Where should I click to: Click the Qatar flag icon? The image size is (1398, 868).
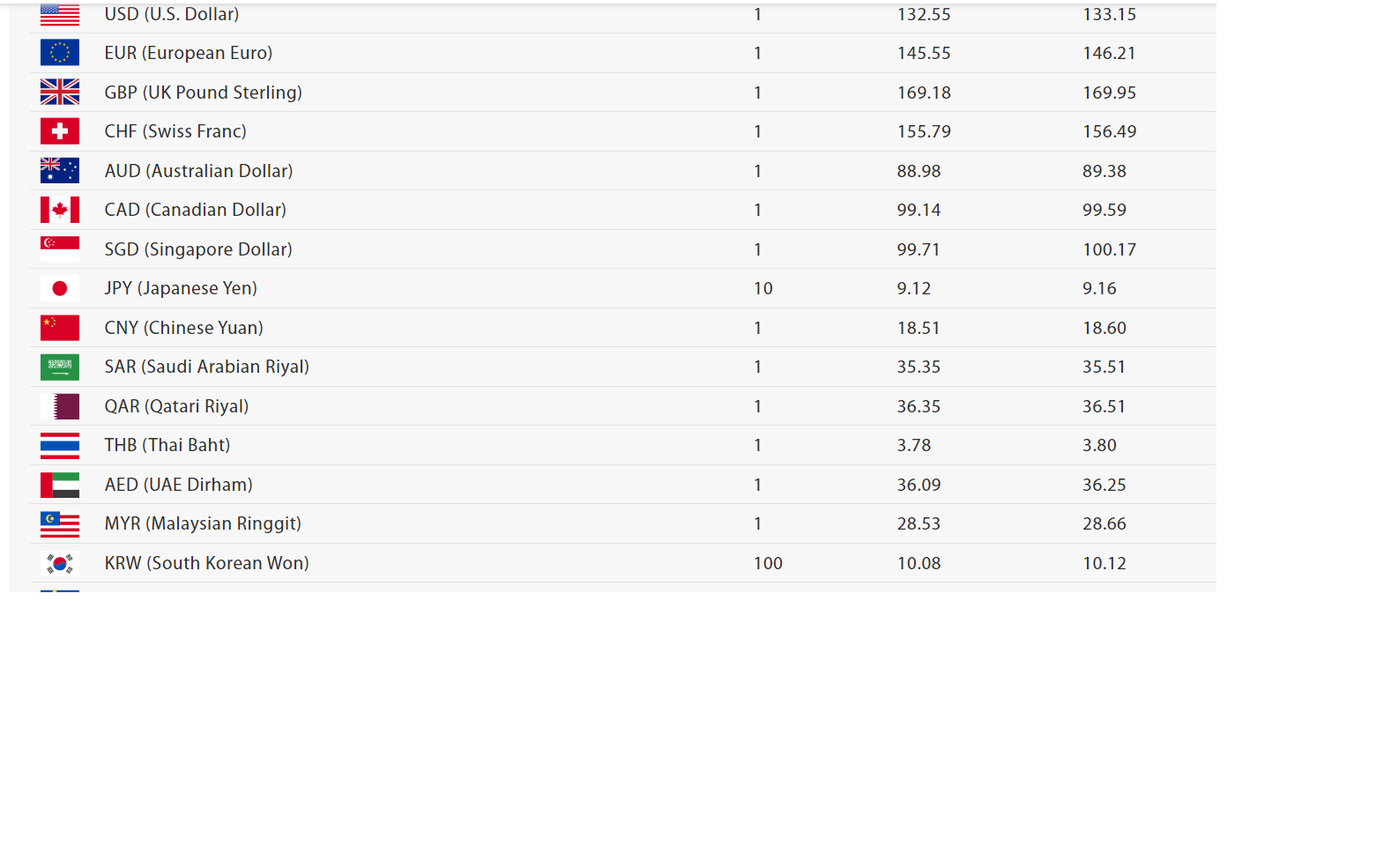pos(60,406)
